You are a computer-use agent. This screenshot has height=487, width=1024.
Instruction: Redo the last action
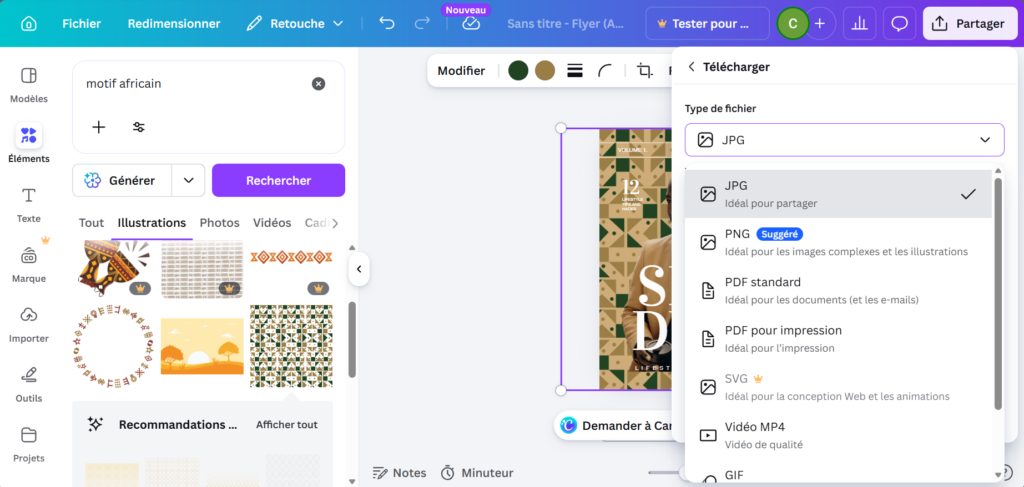(x=422, y=24)
